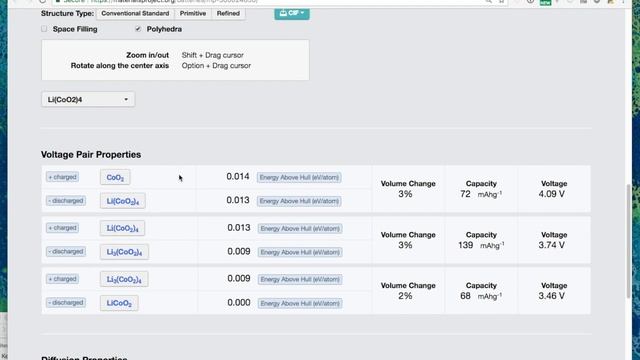Click the charged badge in the 3.74 V pair
This screenshot has width=640, height=360.
click(62, 228)
